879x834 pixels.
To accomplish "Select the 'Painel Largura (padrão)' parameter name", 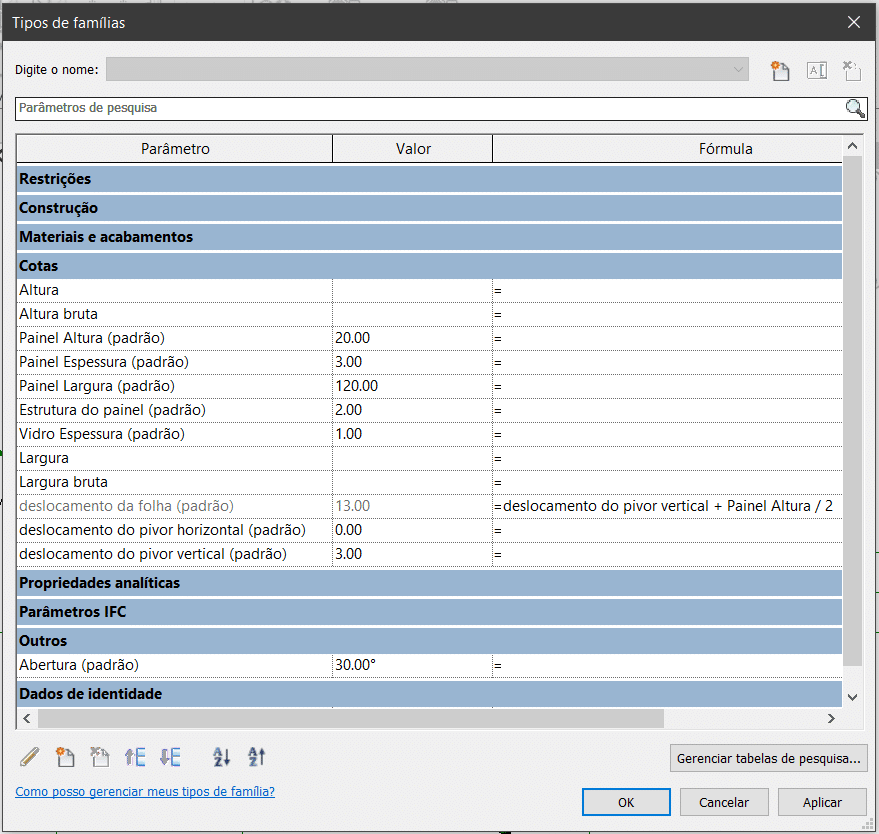I will 97,386.
